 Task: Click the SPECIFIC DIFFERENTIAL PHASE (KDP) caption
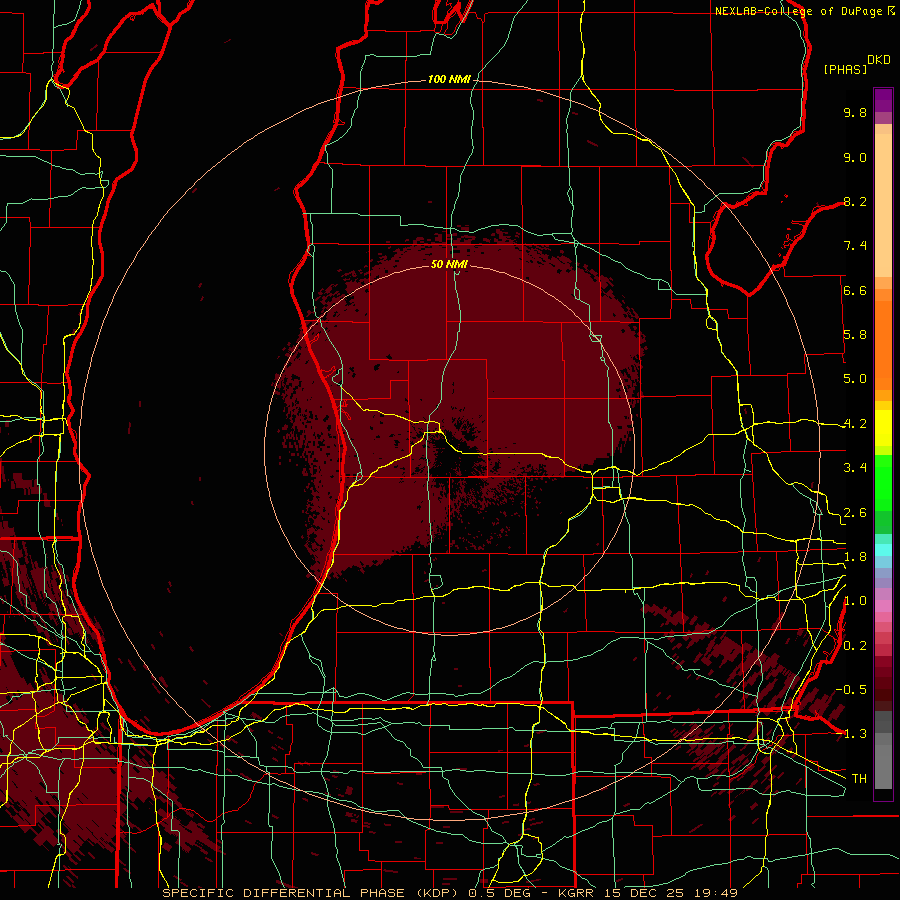pos(312,893)
